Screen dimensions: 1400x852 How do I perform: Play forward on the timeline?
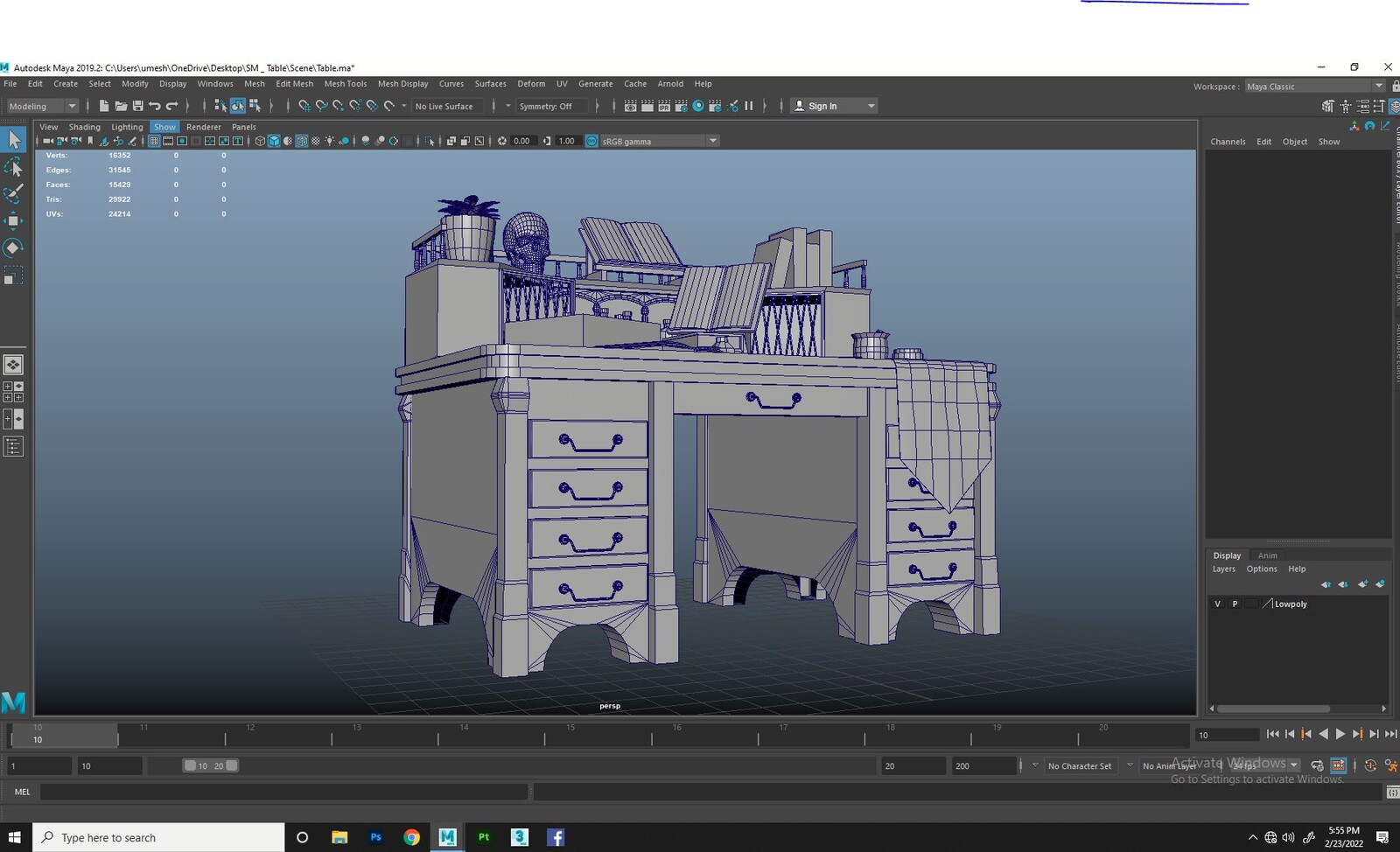click(1340, 734)
